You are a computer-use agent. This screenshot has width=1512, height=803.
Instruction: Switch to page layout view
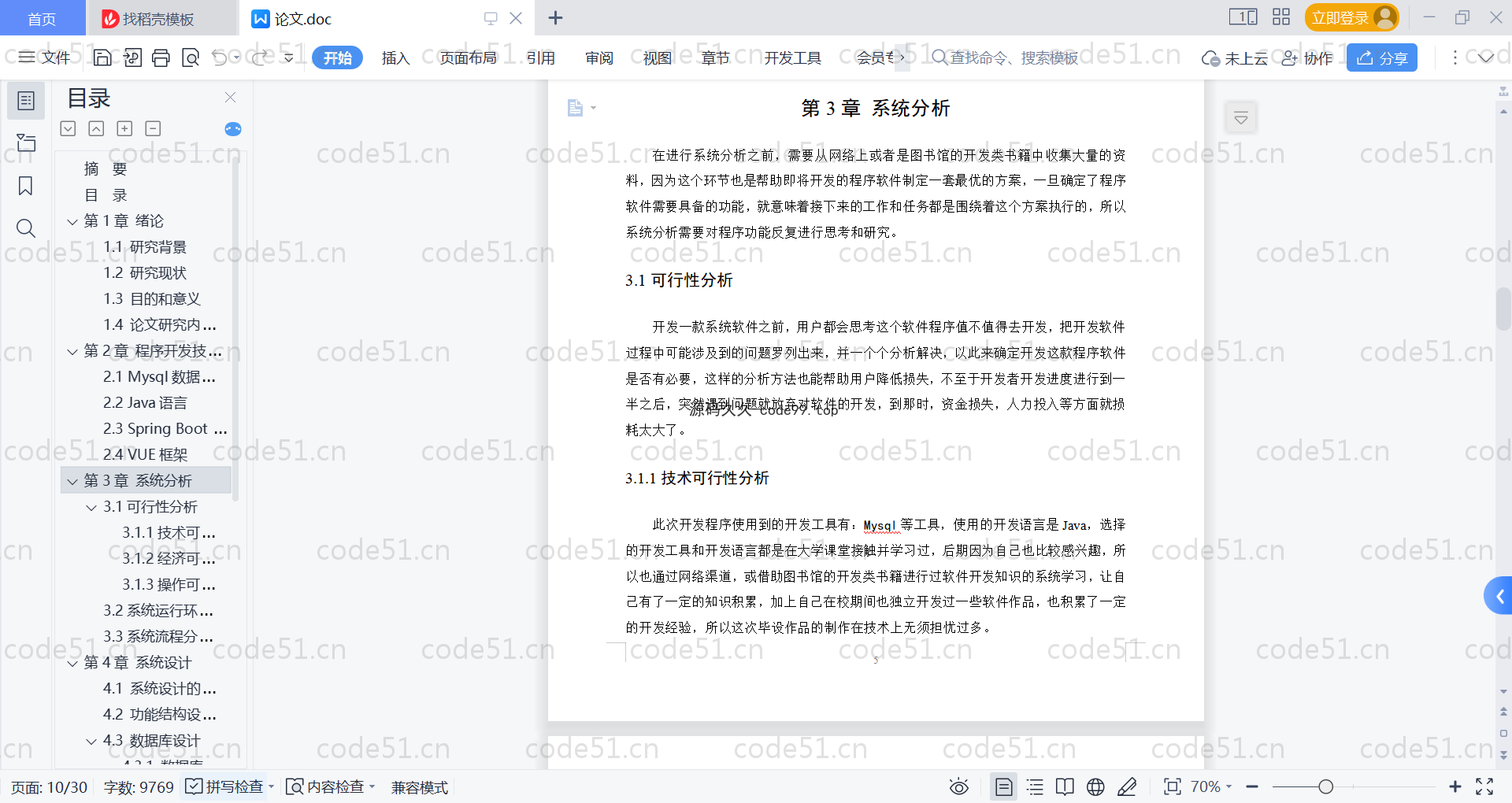click(x=1004, y=786)
